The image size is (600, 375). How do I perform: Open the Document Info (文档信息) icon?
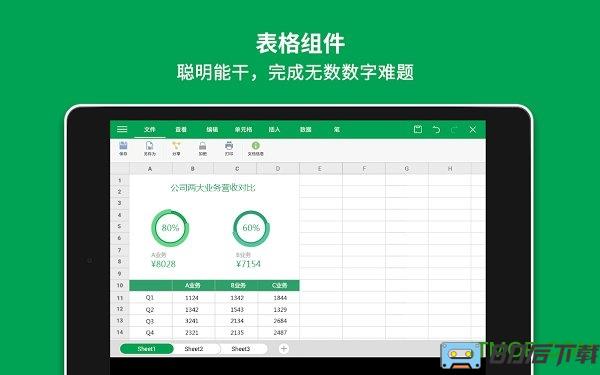tap(255, 148)
